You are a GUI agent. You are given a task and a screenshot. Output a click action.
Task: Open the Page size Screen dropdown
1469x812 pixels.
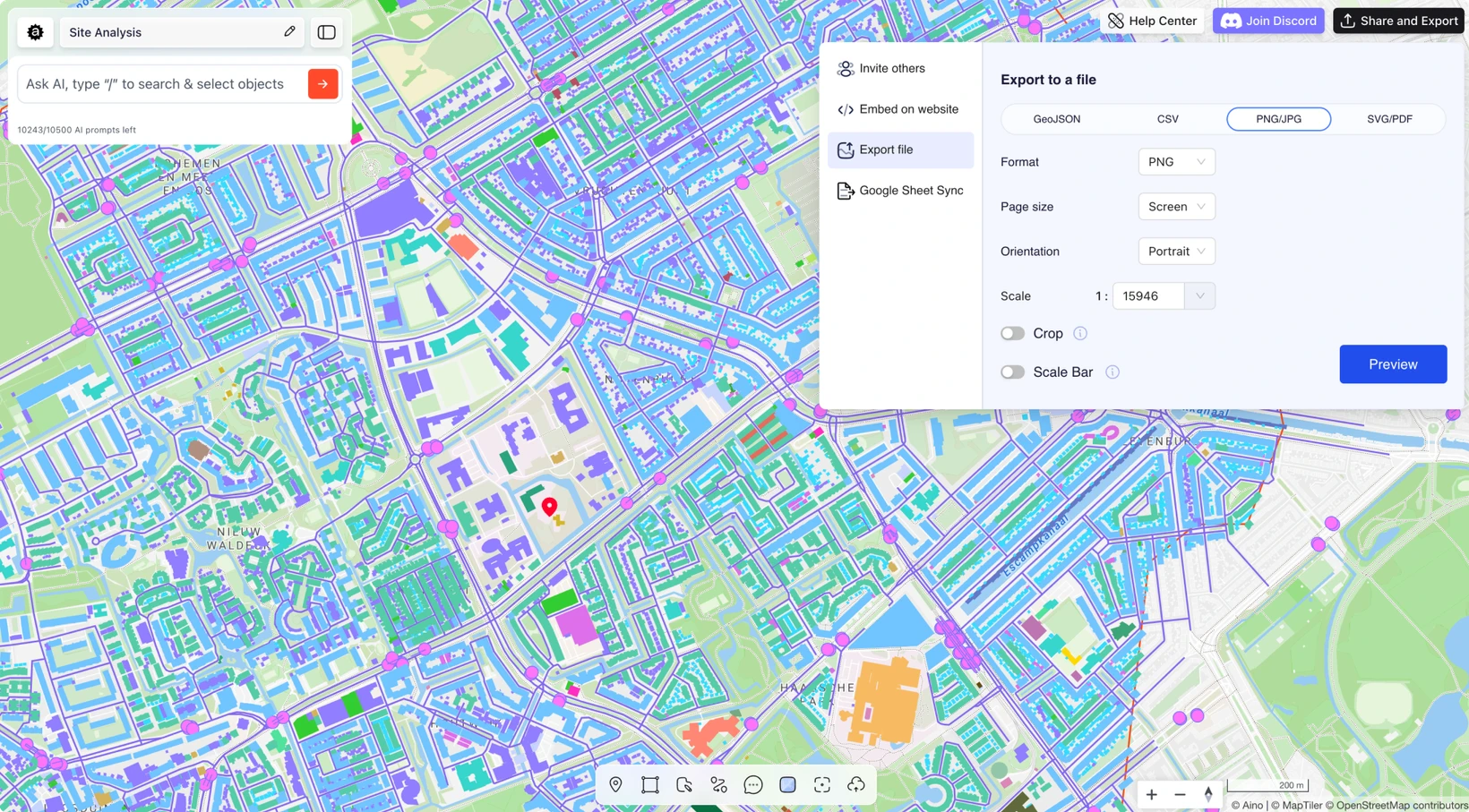tap(1176, 207)
